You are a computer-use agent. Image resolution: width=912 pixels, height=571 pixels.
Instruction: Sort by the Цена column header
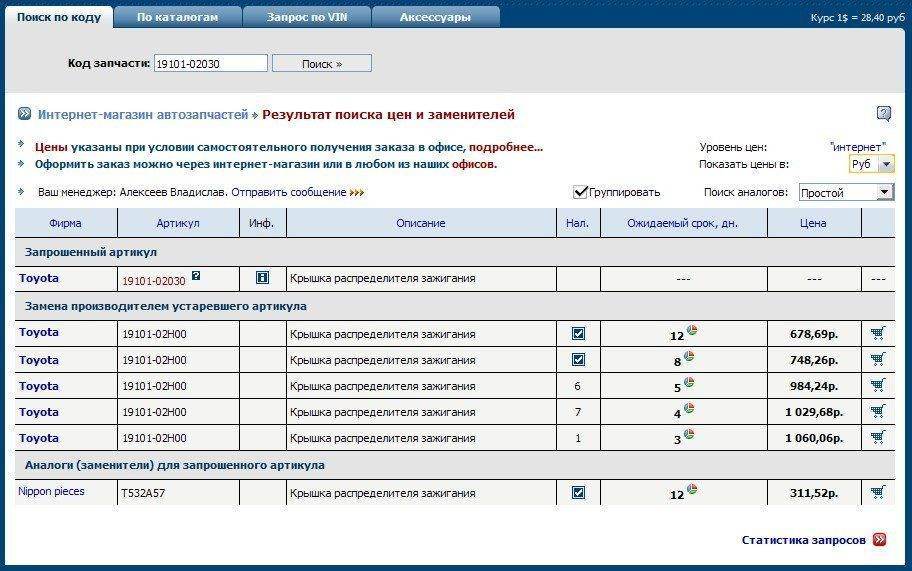(x=813, y=223)
